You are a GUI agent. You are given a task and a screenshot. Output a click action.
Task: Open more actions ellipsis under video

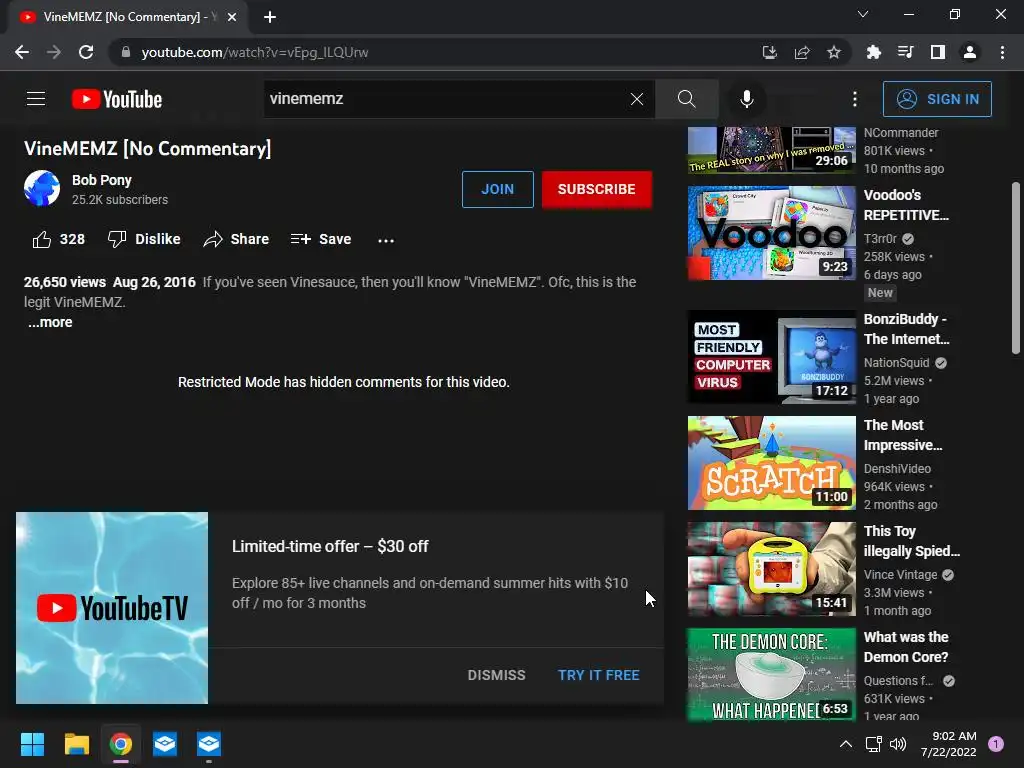click(x=386, y=240)
